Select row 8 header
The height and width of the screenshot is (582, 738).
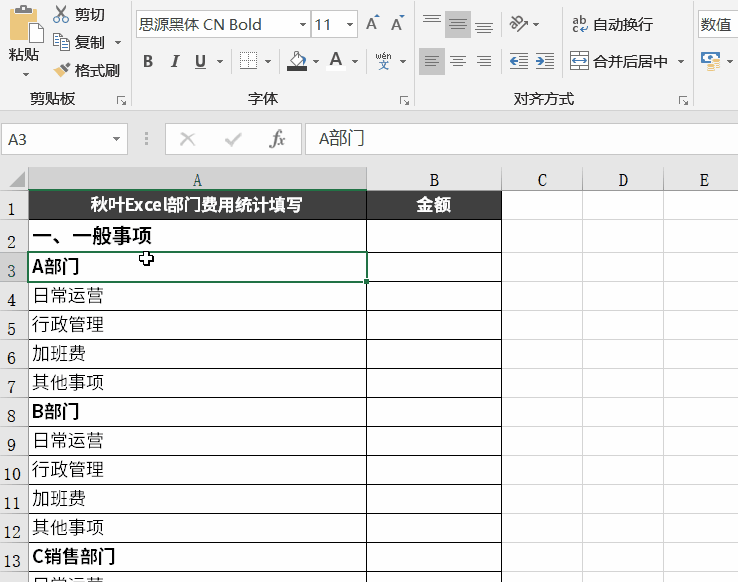(14, 413)
